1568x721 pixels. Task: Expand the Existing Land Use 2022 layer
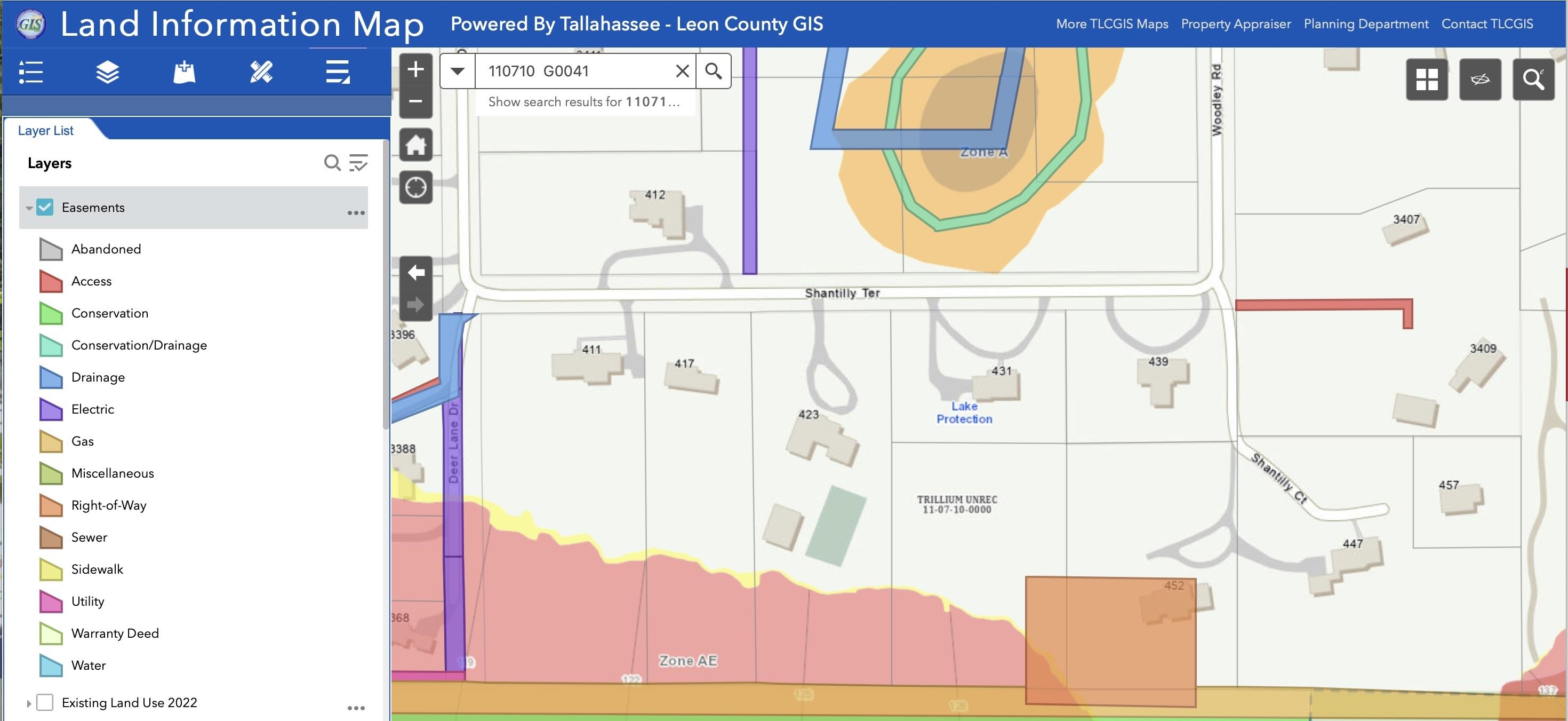click(x=29, y=703)
